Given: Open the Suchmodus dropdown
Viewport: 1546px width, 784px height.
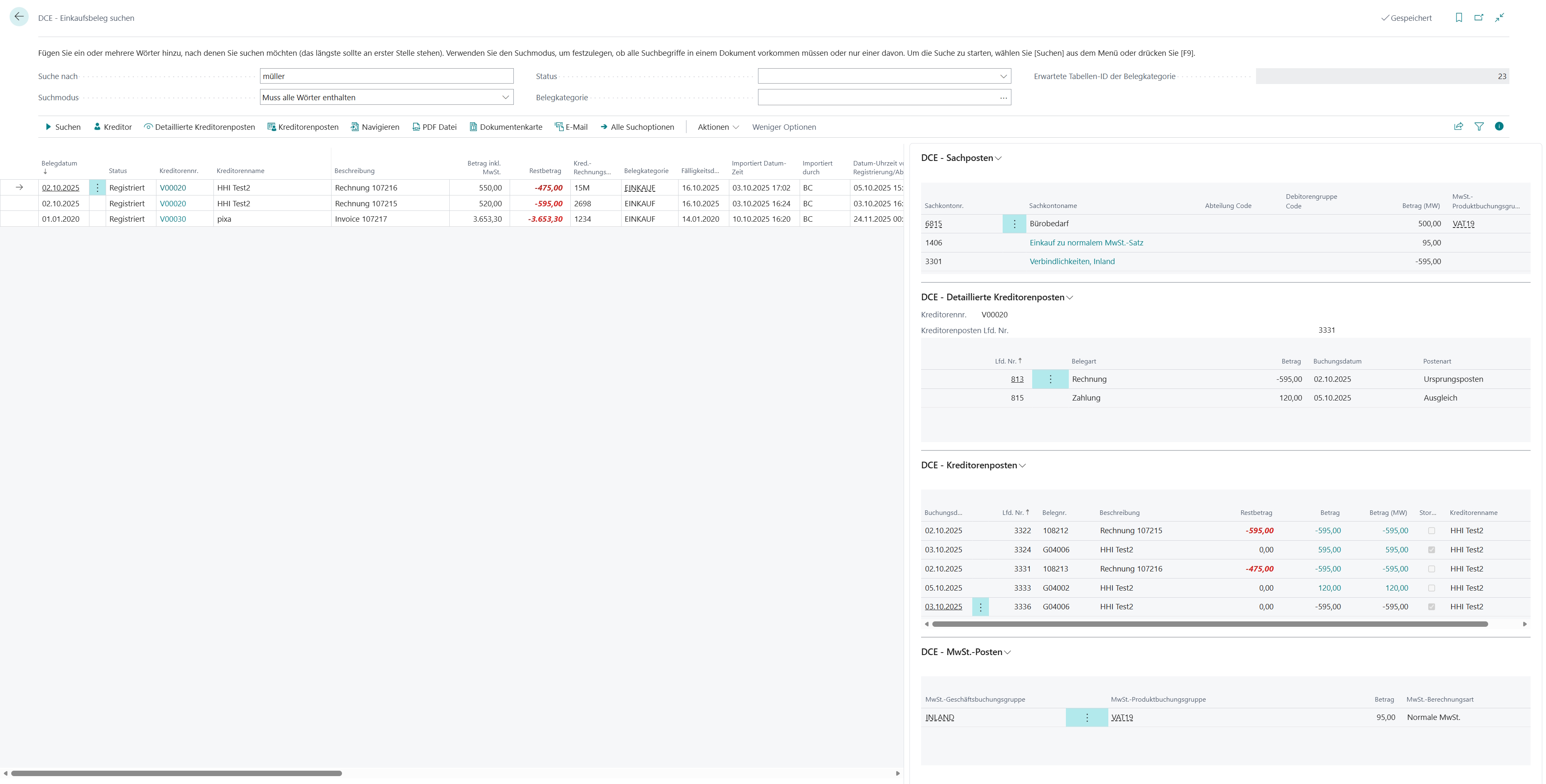Looking at the screenshot, I should coord(505,97).
